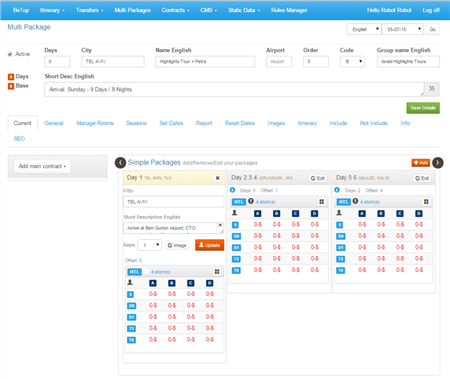Click the Log off link
The width and height of the screenshot is (450, 379).
point(431,10)
